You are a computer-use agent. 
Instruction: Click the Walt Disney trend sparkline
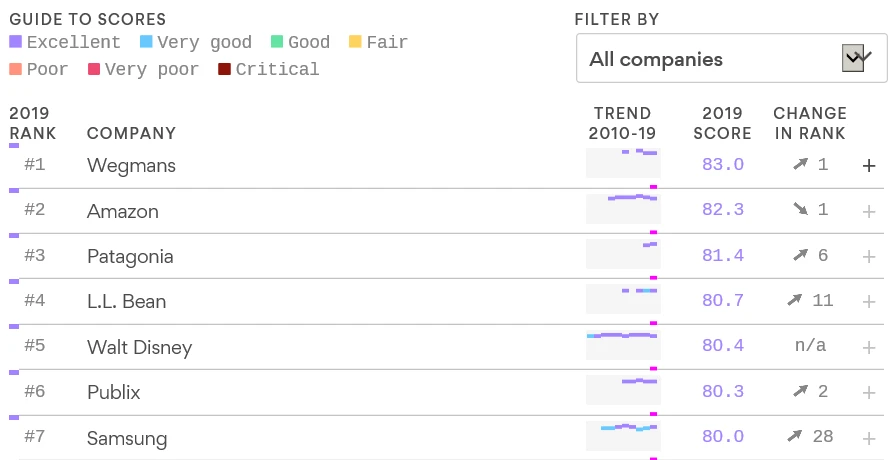point(623,344)
